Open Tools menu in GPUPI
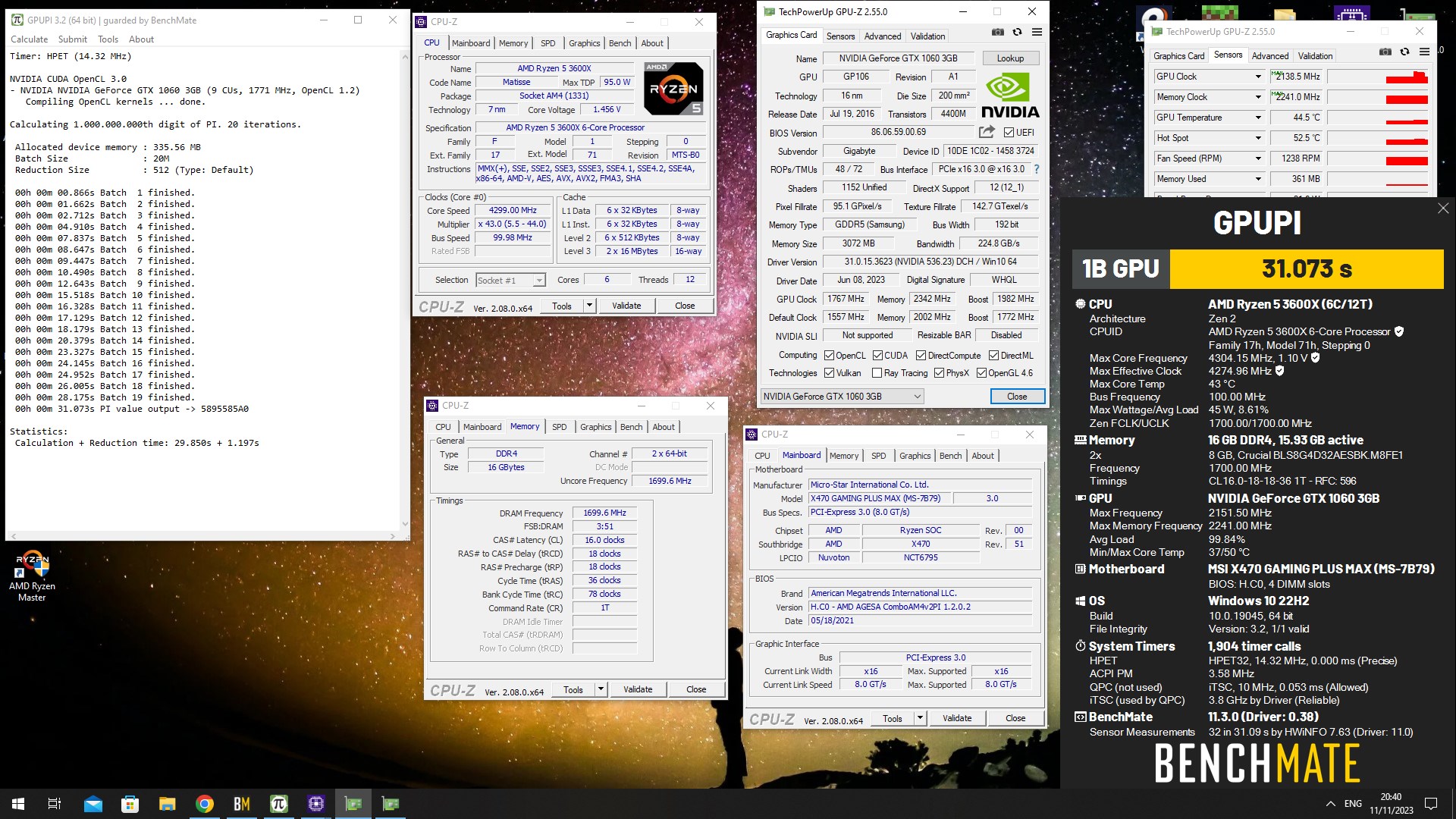The image size is (1456, 819). pyautogui.click(x=108, y=39)
